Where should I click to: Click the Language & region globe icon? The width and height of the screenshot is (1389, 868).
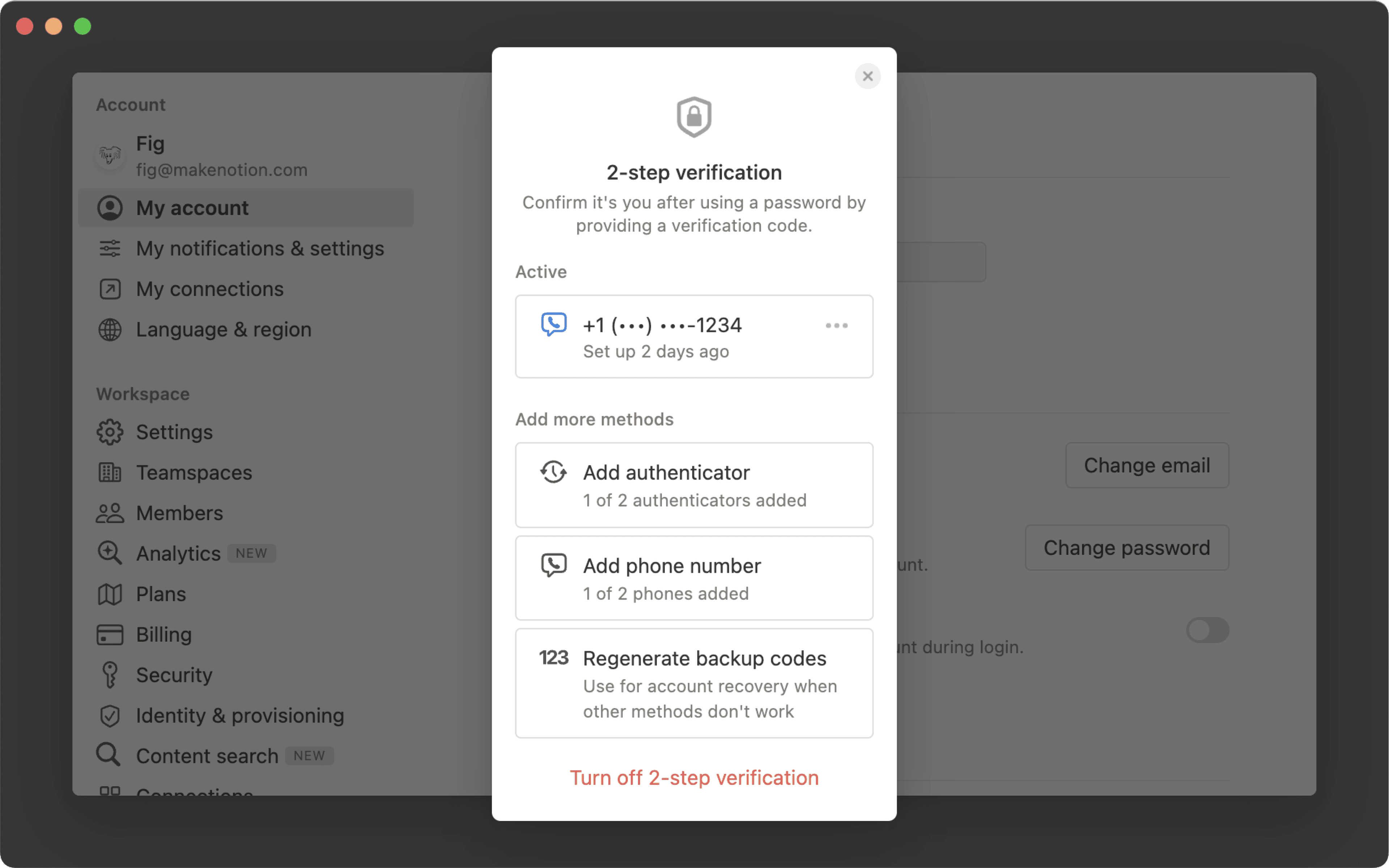click(x=110, y=329)
